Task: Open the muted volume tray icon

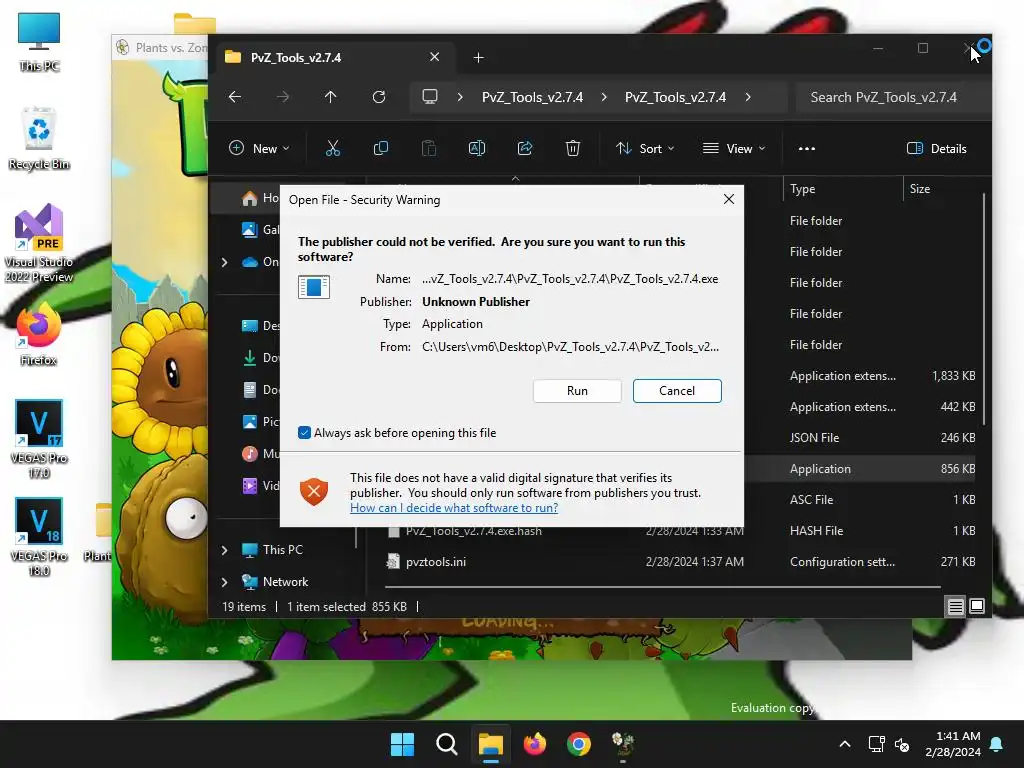Action: click(x=902, y=744)
